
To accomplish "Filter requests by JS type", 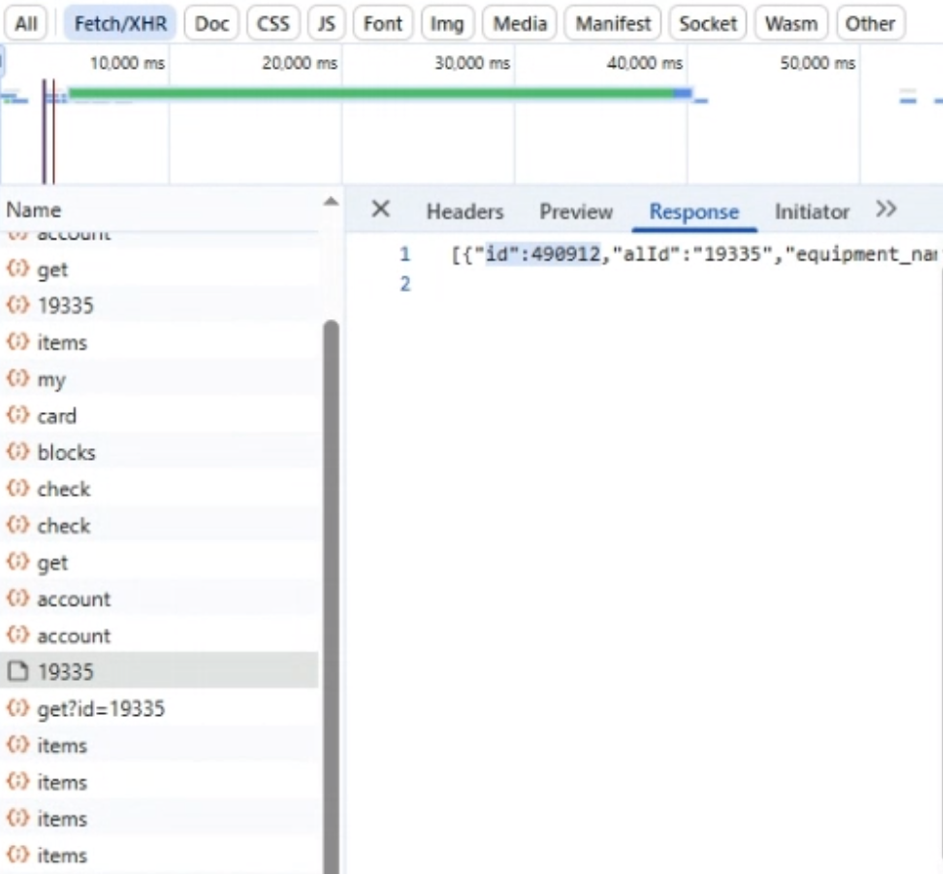I will [326, 23].
